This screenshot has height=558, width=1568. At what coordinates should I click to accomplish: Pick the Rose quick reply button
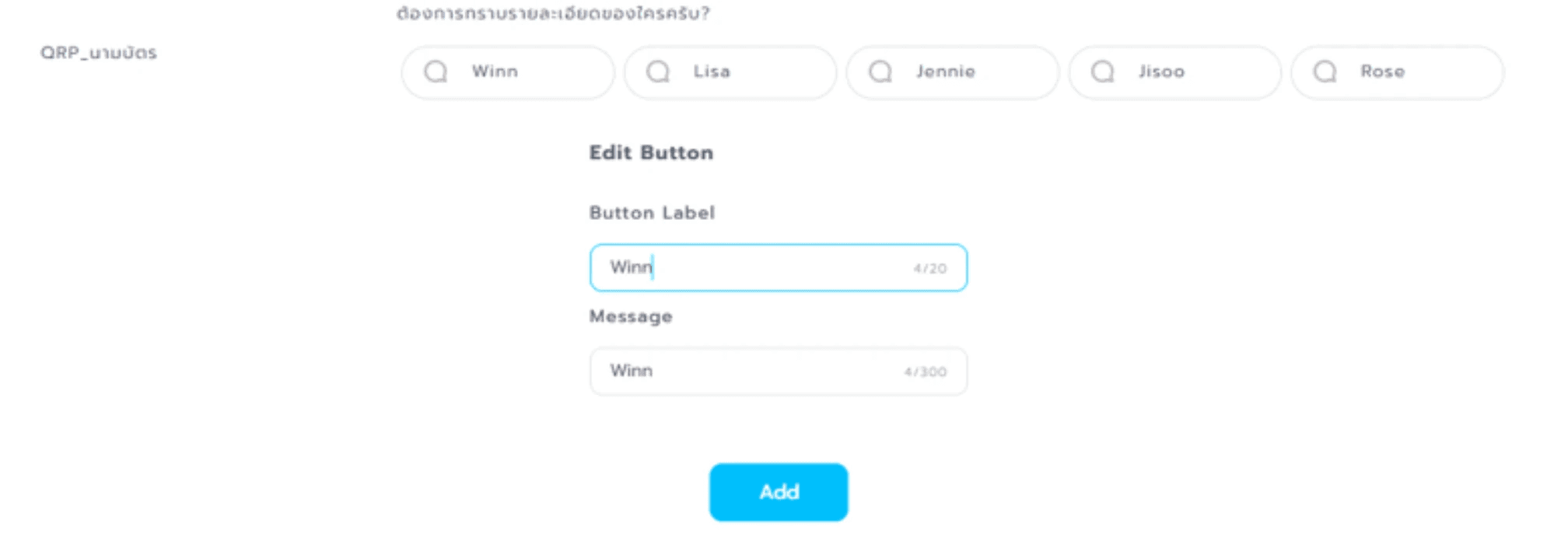click(x=1398, y=72)
